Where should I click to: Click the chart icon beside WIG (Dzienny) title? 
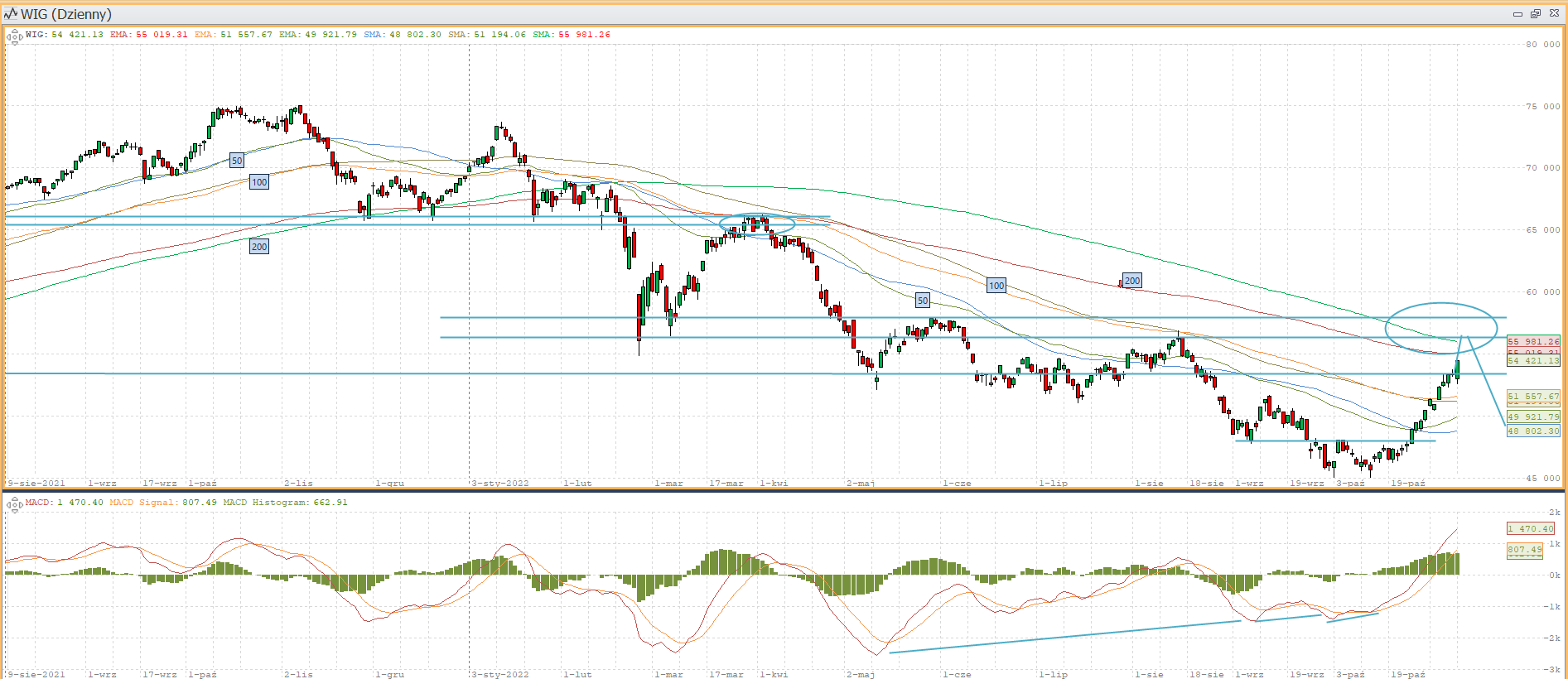(11, 13)
